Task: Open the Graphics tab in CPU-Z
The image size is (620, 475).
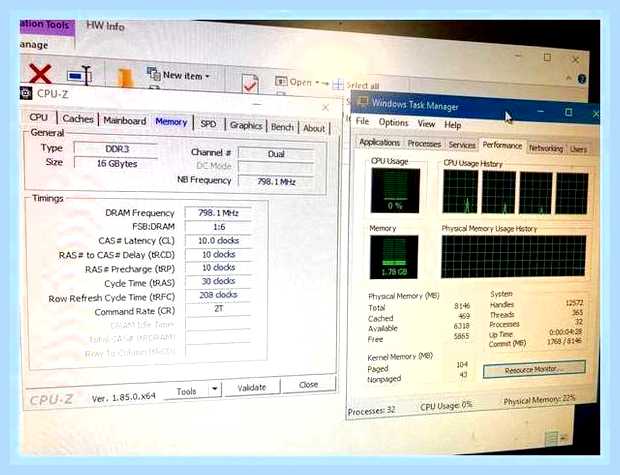Action: (x=246, y=125)
